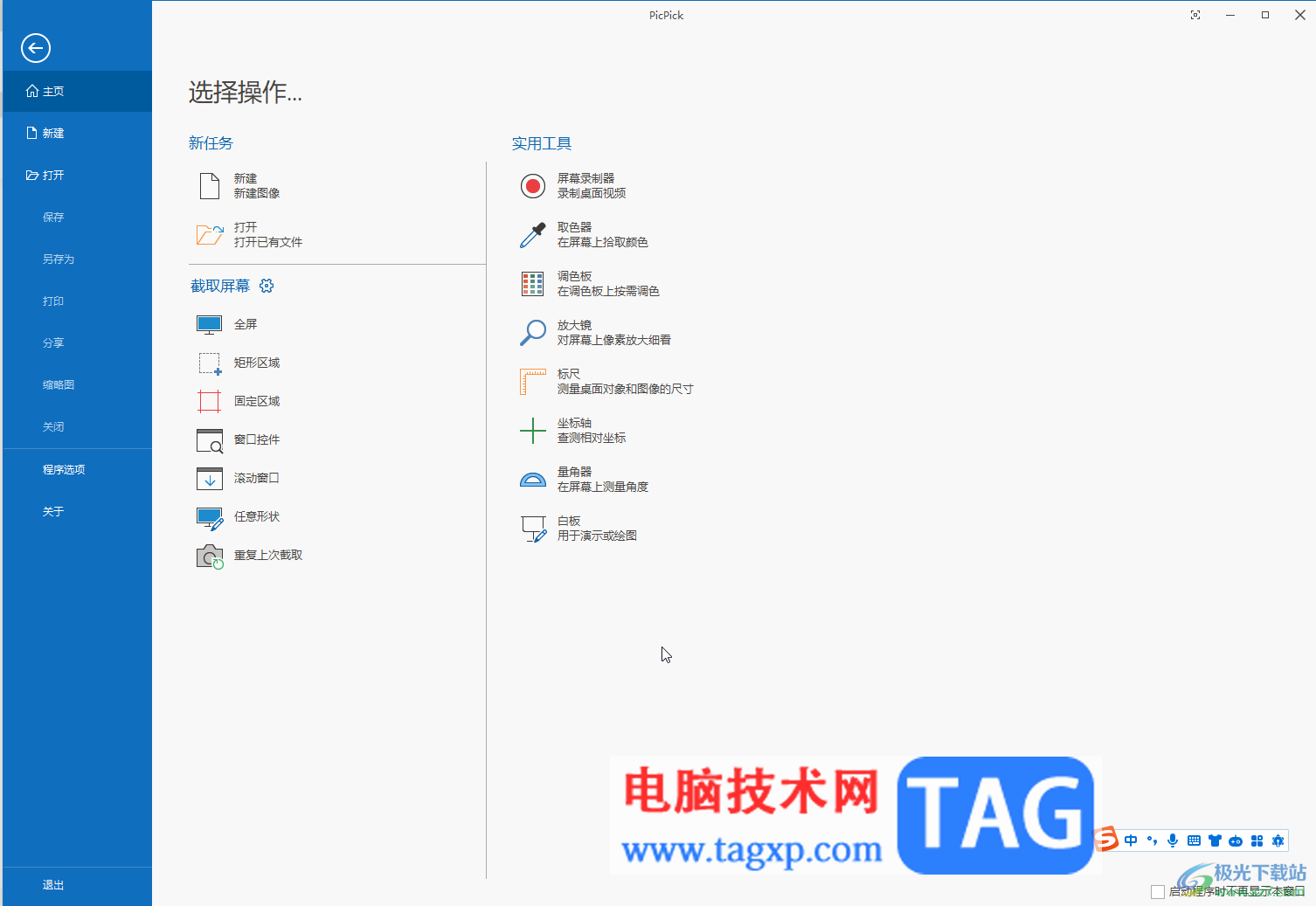Click the 新建图像 blank page icon
This screenshot has width=1316, height=906.
pos(210,186)
